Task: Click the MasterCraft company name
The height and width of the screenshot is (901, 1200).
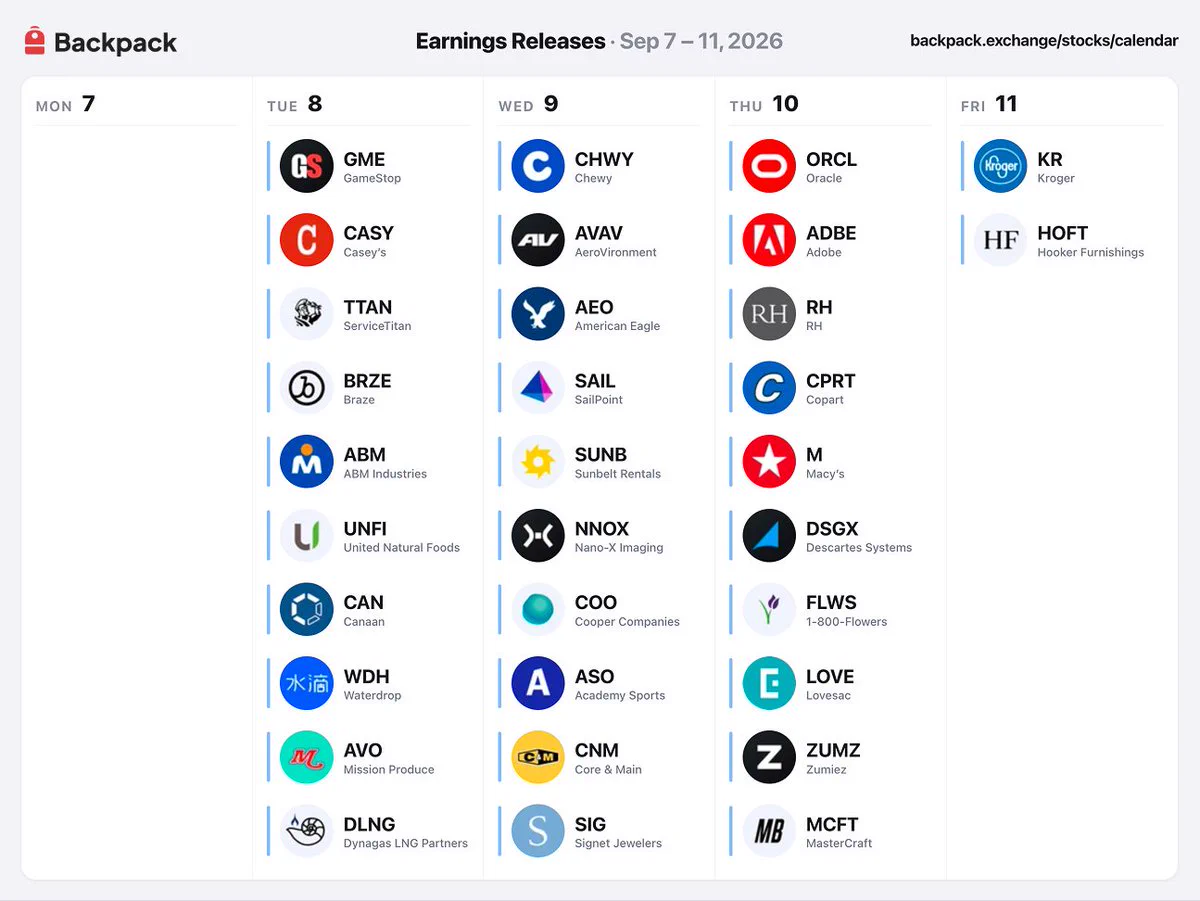Action: click(x=839, y=843)
